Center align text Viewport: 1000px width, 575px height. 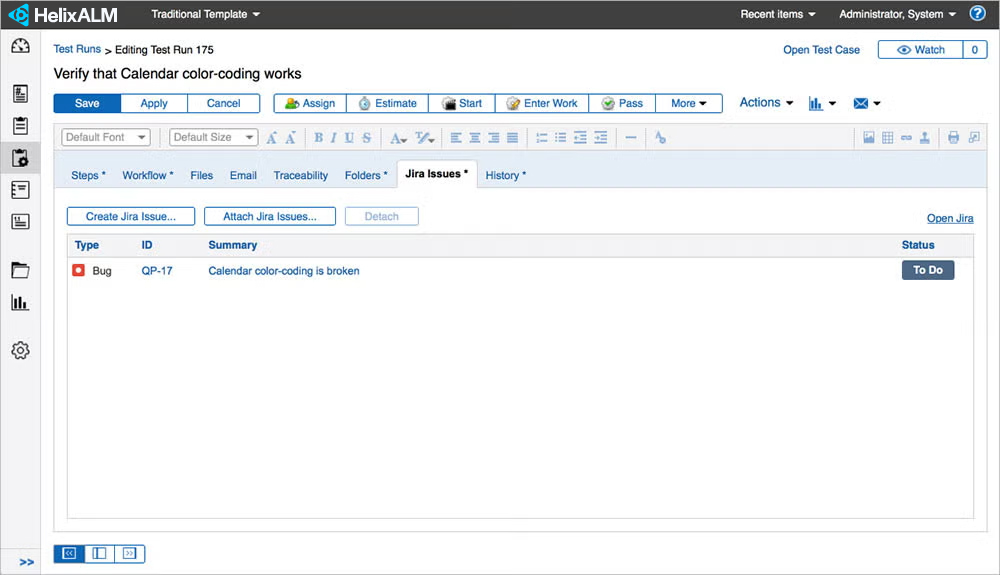(x=475, y=138)
